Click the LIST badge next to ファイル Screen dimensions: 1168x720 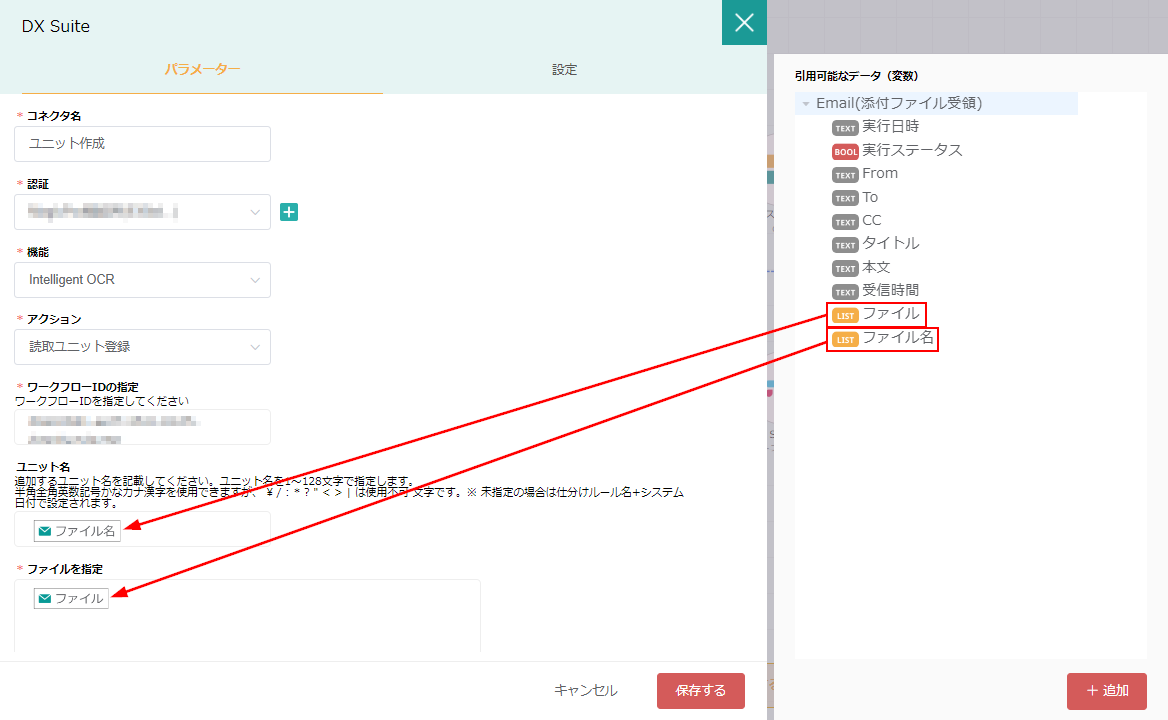tap(845, 315)
